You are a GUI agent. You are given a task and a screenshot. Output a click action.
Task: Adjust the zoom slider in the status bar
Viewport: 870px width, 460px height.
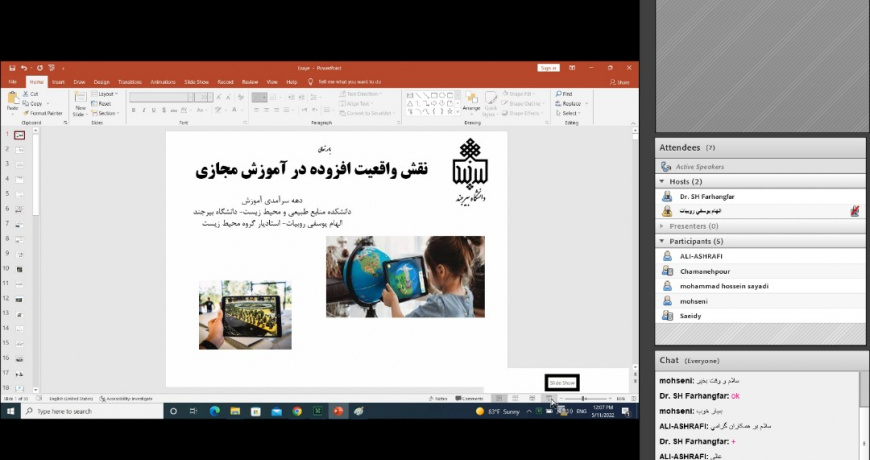[584, 398]
